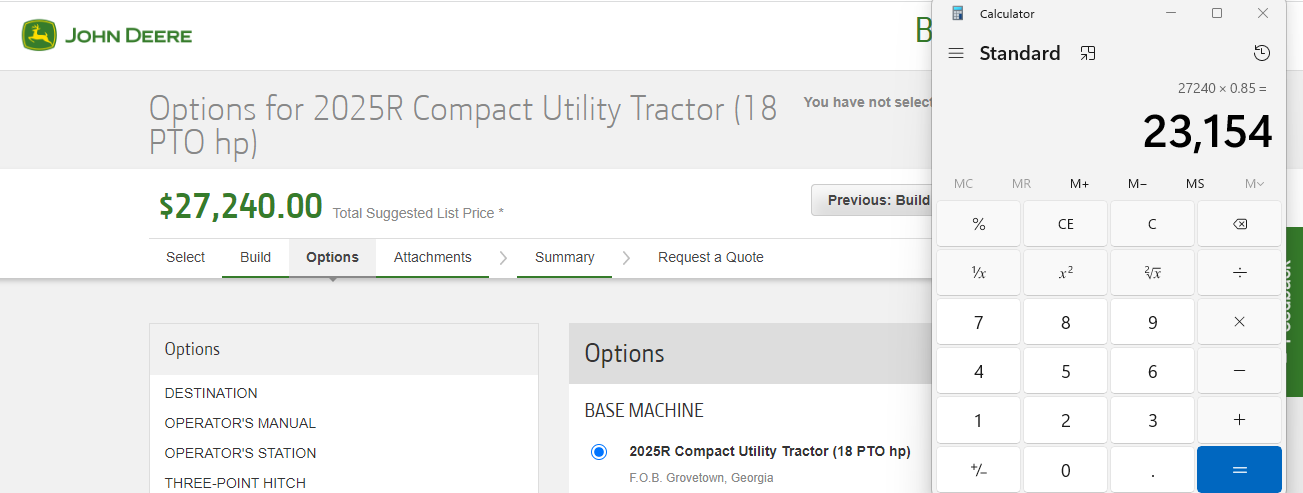This screenshot has width=1303, height=493.
Task: Open the Summary tab
Action: (x=564, y=257)
